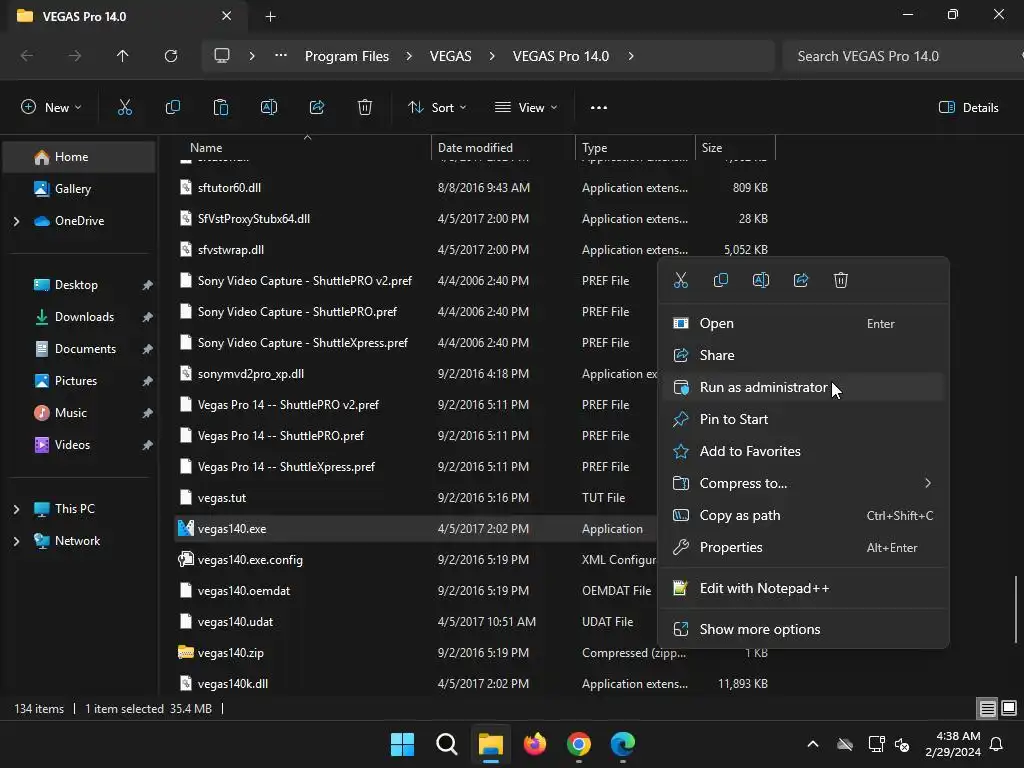Sort by the Name column header
Screen dimensions: 1024x768
[x=304, y=148]
